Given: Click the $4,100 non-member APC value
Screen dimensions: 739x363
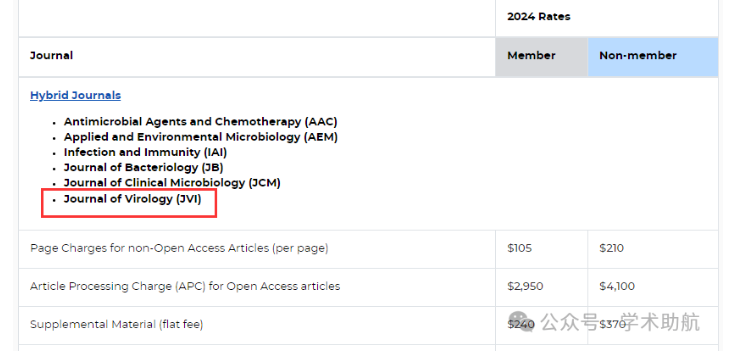Looking at the screenshot, I should point(617,286).
